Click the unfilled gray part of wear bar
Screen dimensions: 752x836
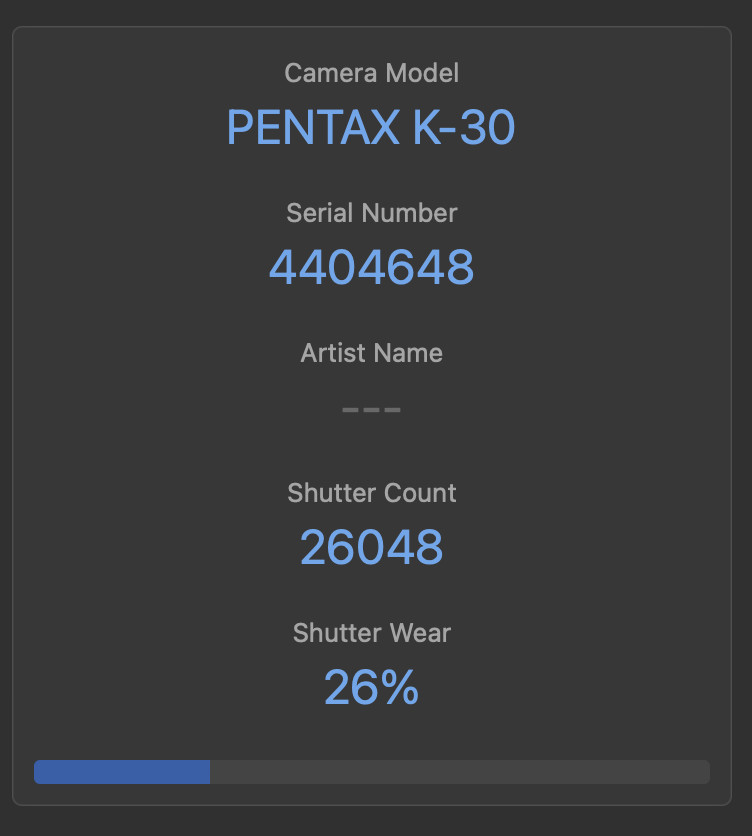click(460, 772)
